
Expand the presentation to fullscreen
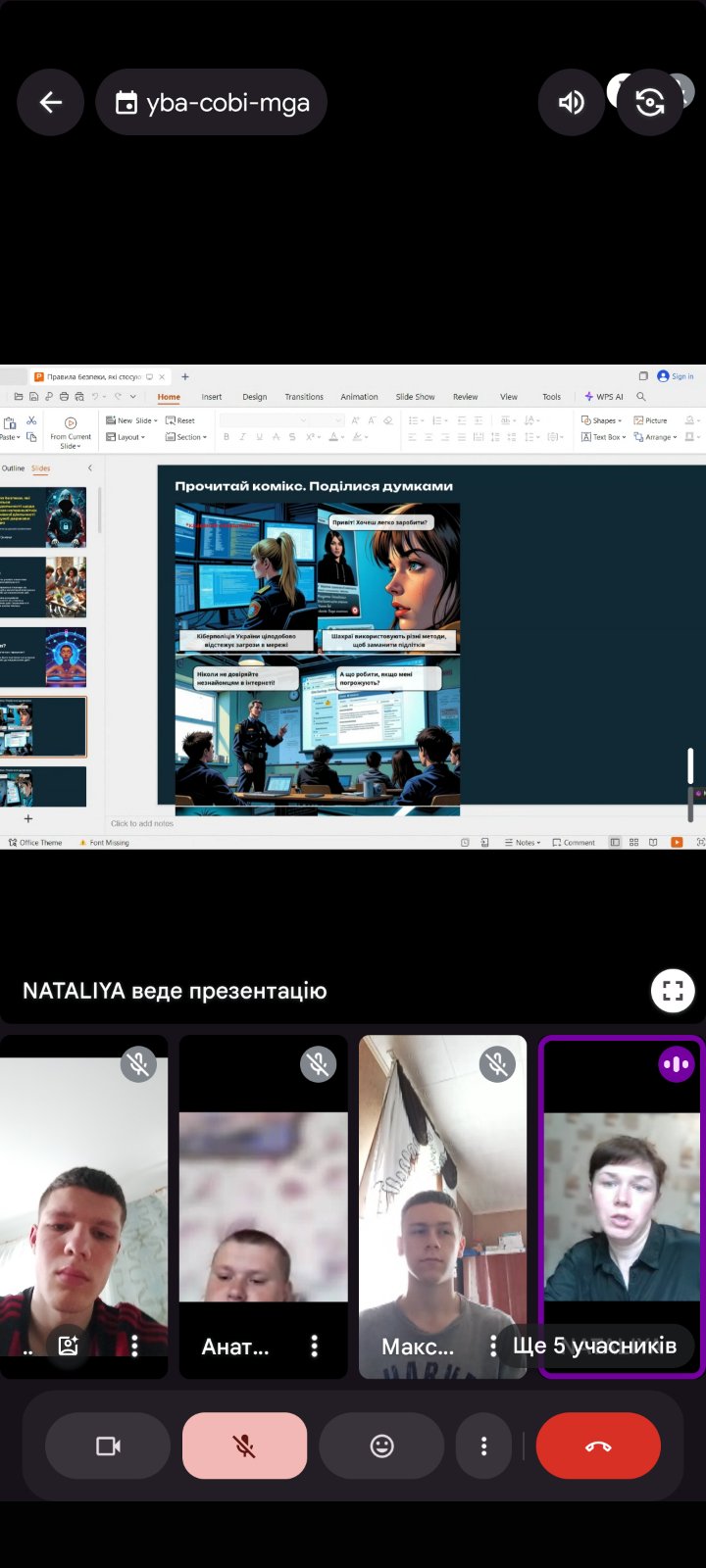[673, 990]
